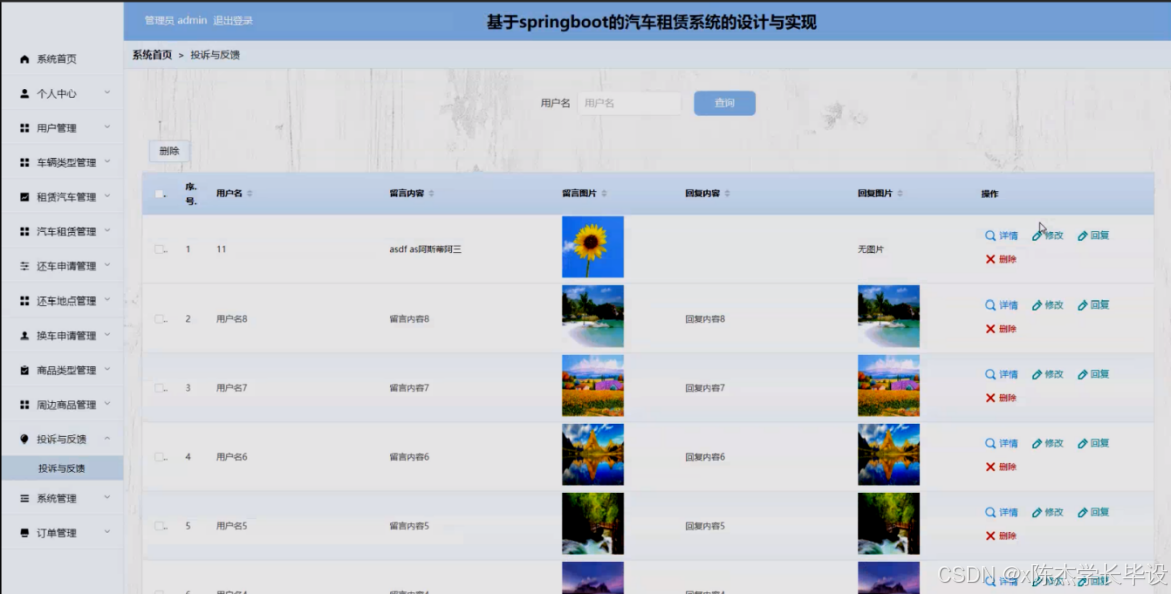Click the grid icon beside 还车地点管理
This screenshot has height=595, width=1172.
coord(25,300)
